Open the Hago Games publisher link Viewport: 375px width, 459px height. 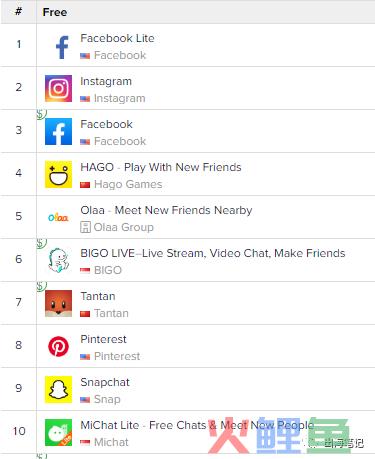pyautogui.click(x=128, y=184)
